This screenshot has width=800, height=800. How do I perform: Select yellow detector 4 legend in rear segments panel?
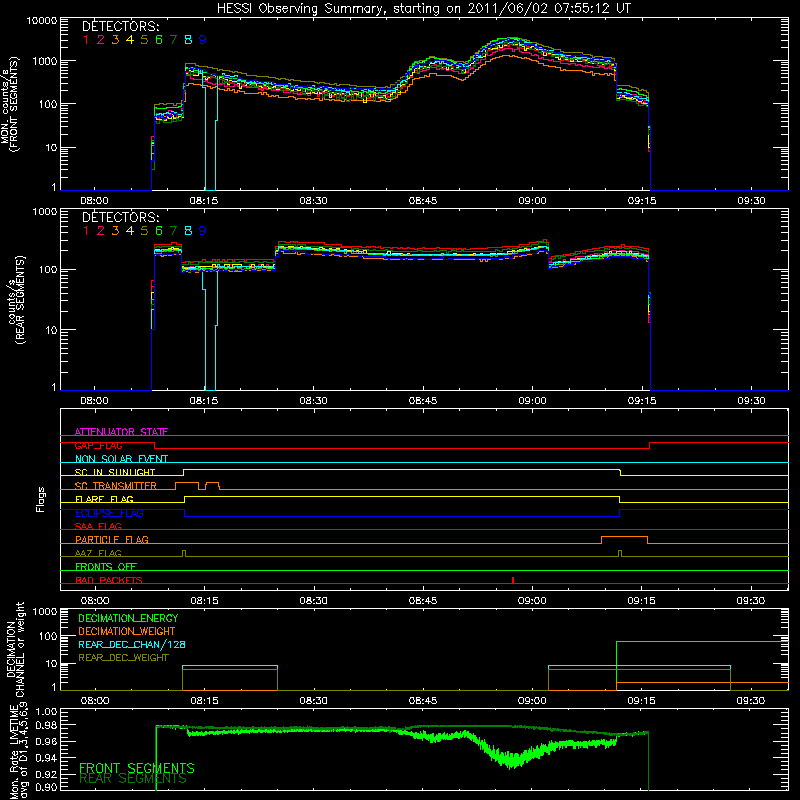click(x=130, y=231)
